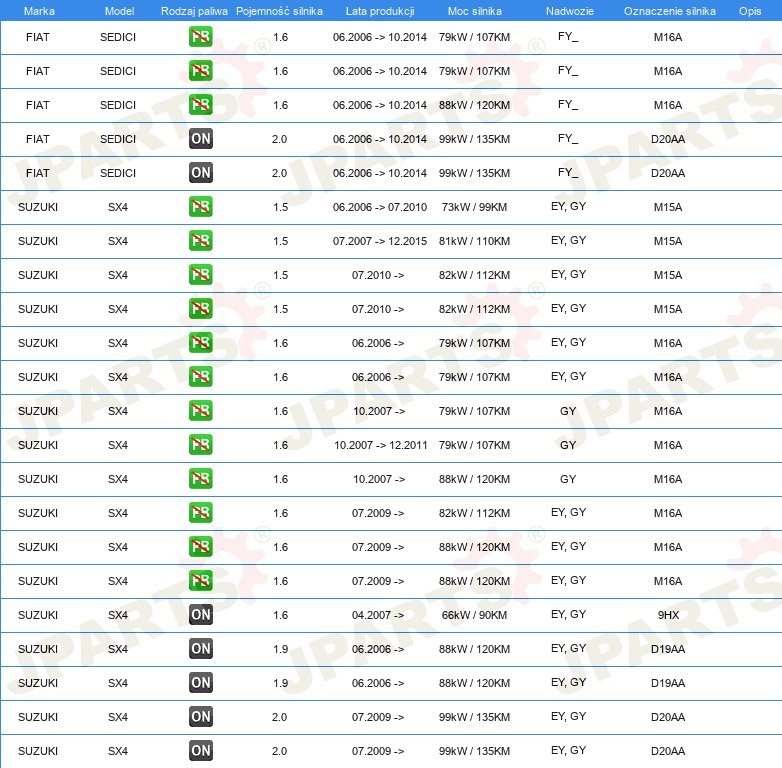Click the Model column header
This screenshot has height=768, width=782.
pos(119,11)
